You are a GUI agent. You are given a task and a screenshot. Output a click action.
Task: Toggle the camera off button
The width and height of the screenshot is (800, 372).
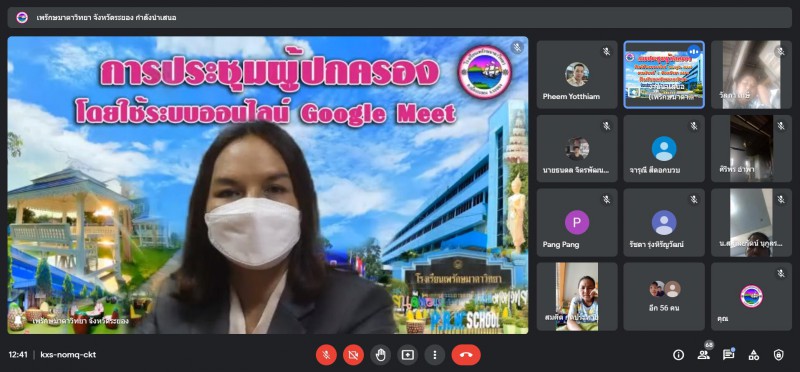point(353,355)
